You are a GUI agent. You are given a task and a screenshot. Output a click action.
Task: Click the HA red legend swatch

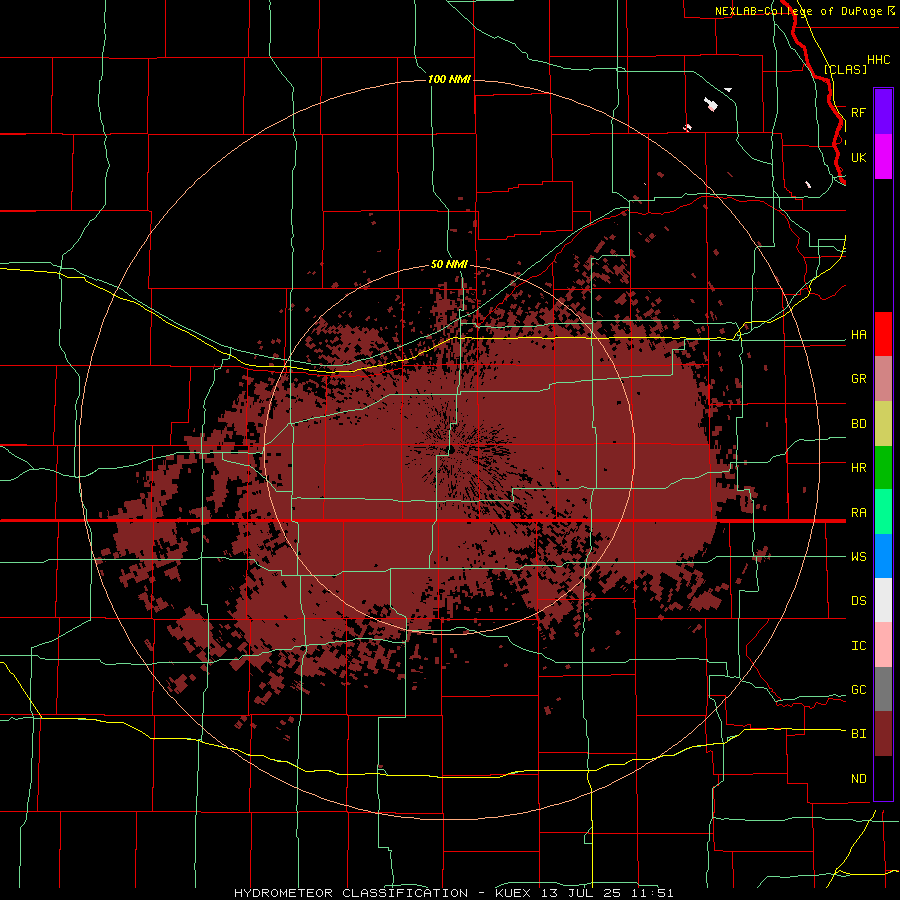point(883,334)
